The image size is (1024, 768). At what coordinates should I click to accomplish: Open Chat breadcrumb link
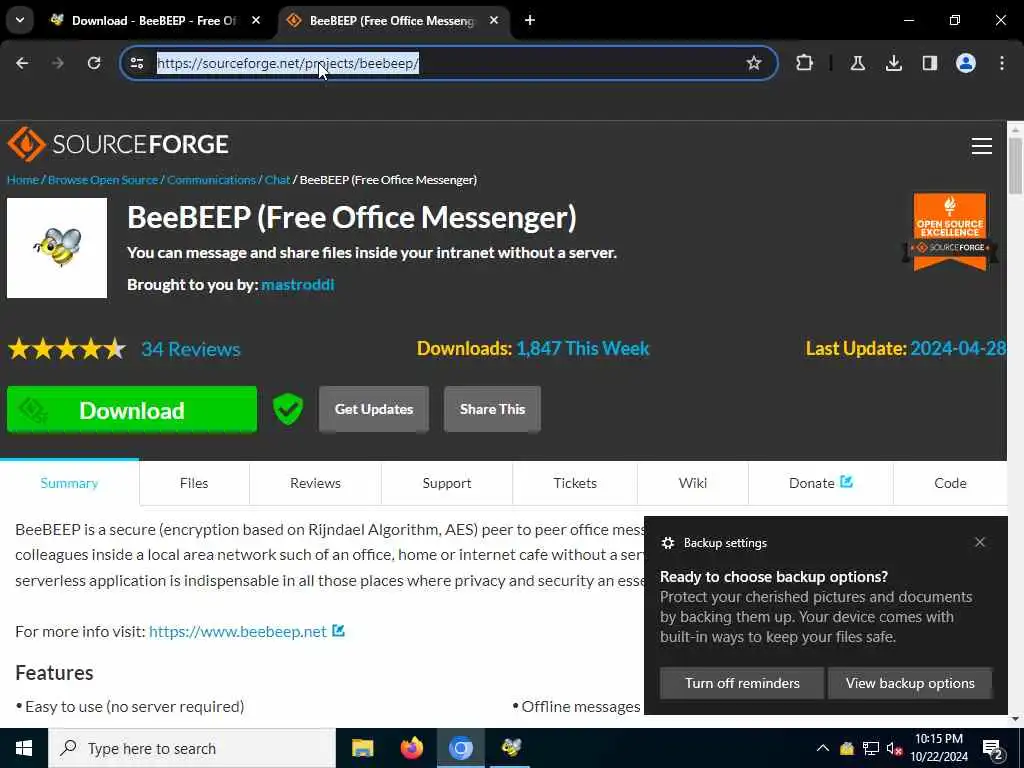278,180
